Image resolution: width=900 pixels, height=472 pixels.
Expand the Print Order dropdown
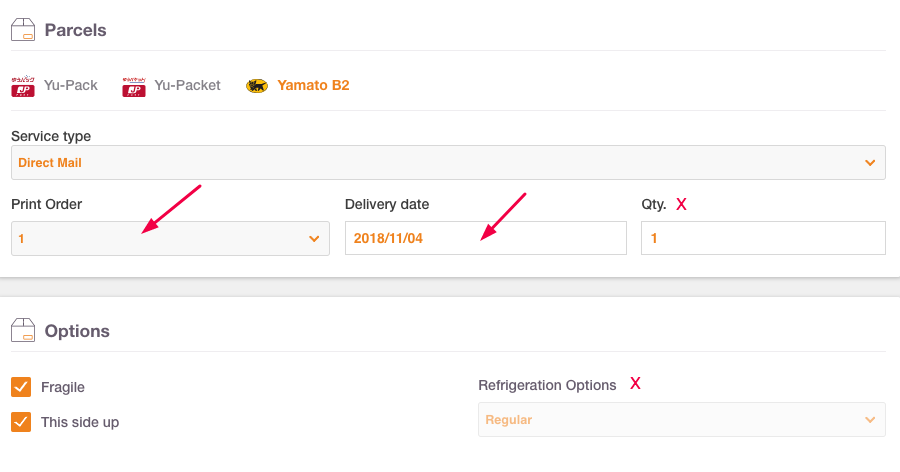170,238
